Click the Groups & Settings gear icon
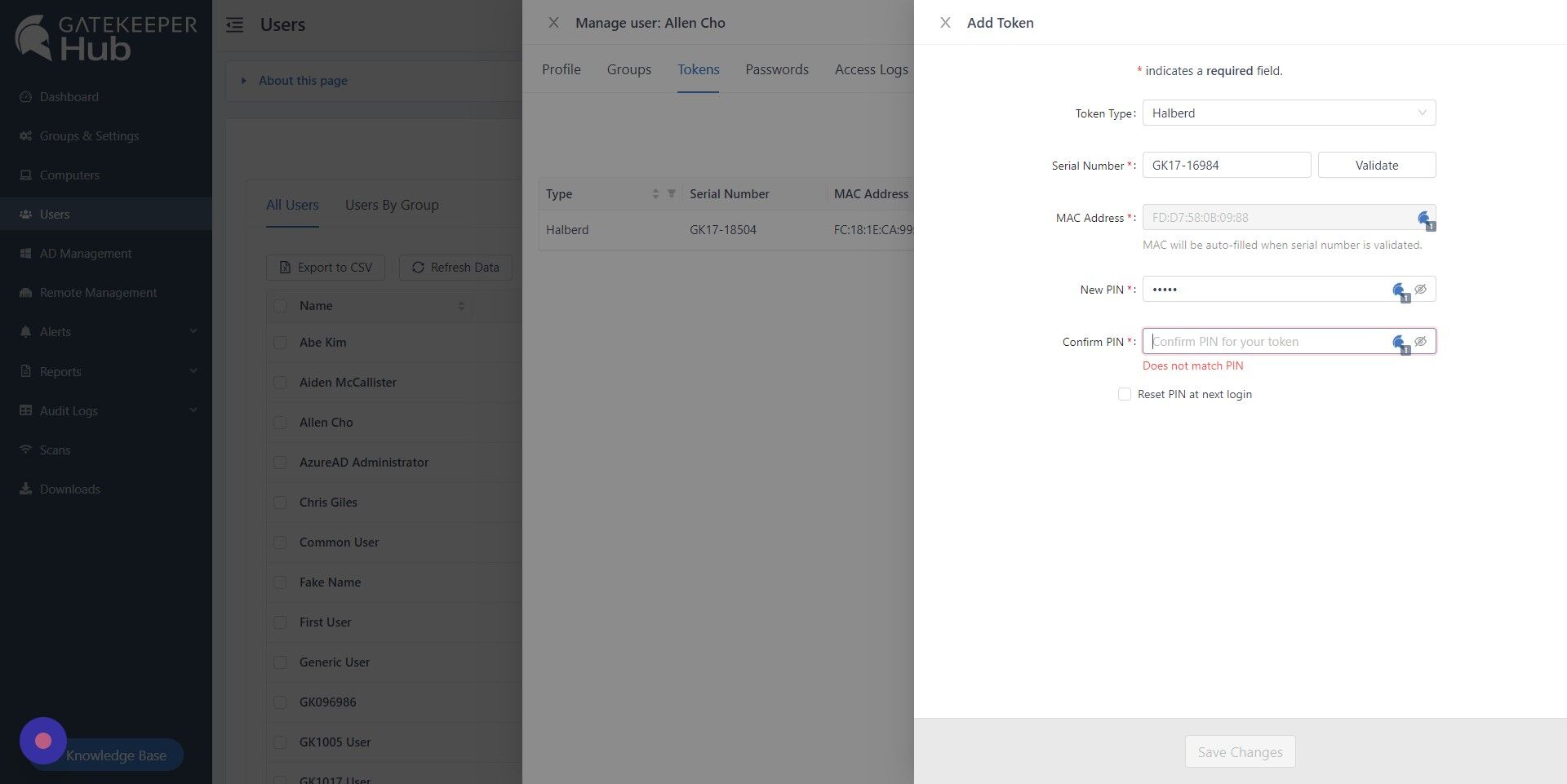The height and width of the screenshot is (784, 1567). pyautogui.click(x=25, y=136)
